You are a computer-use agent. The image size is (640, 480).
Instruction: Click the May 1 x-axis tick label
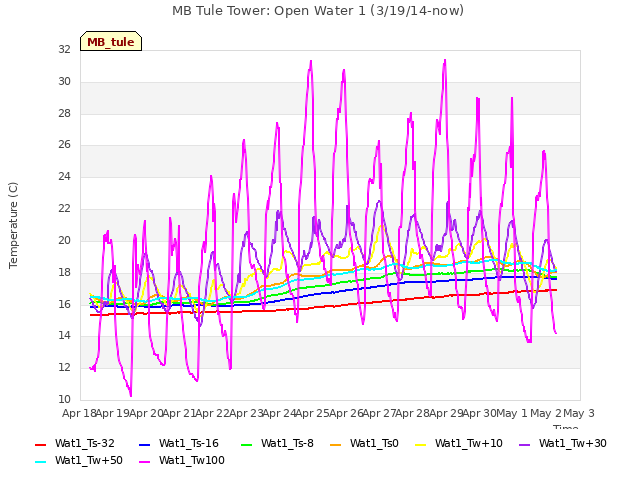[x=512, y=413]
